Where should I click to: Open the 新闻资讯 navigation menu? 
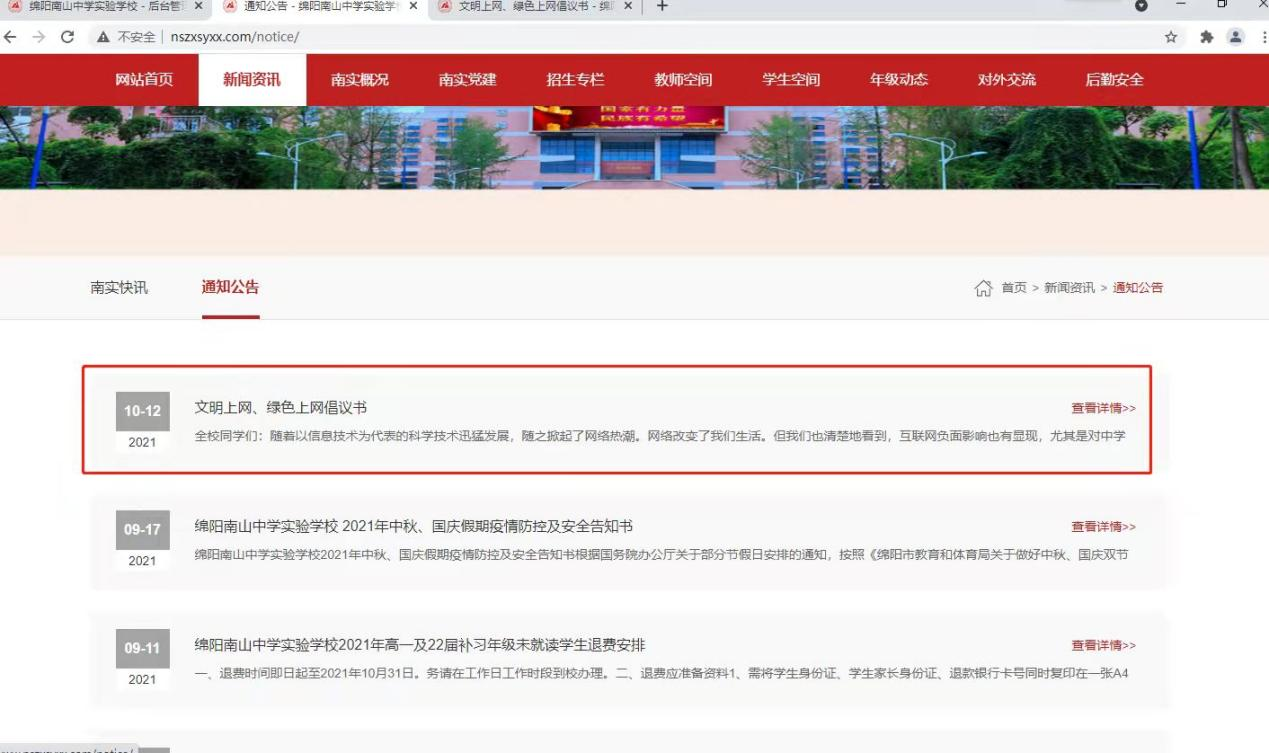[x=252, y=78]
